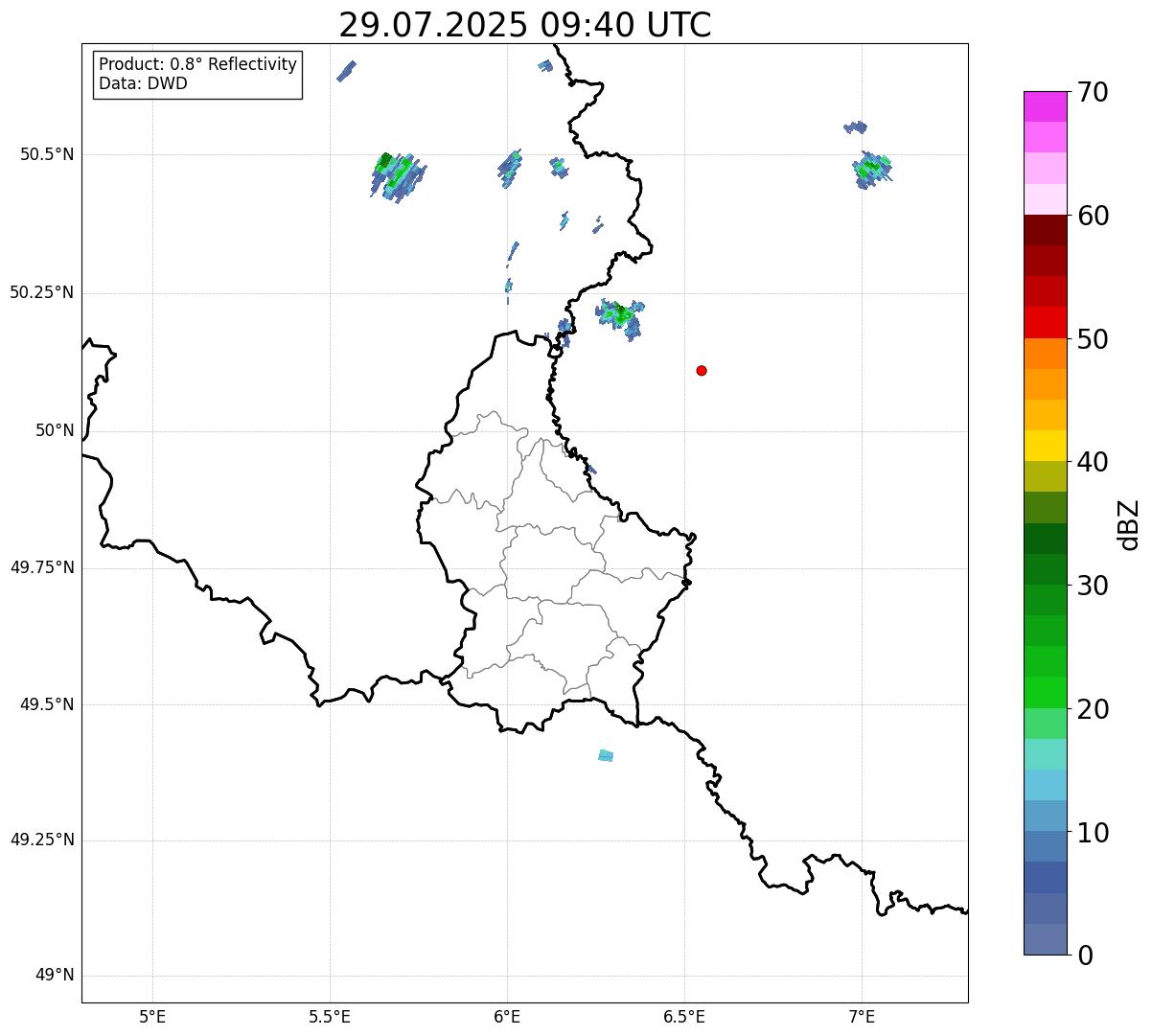Click the red station marker dot
This screenshot has width=1152, height=1036.
point(702,370)
